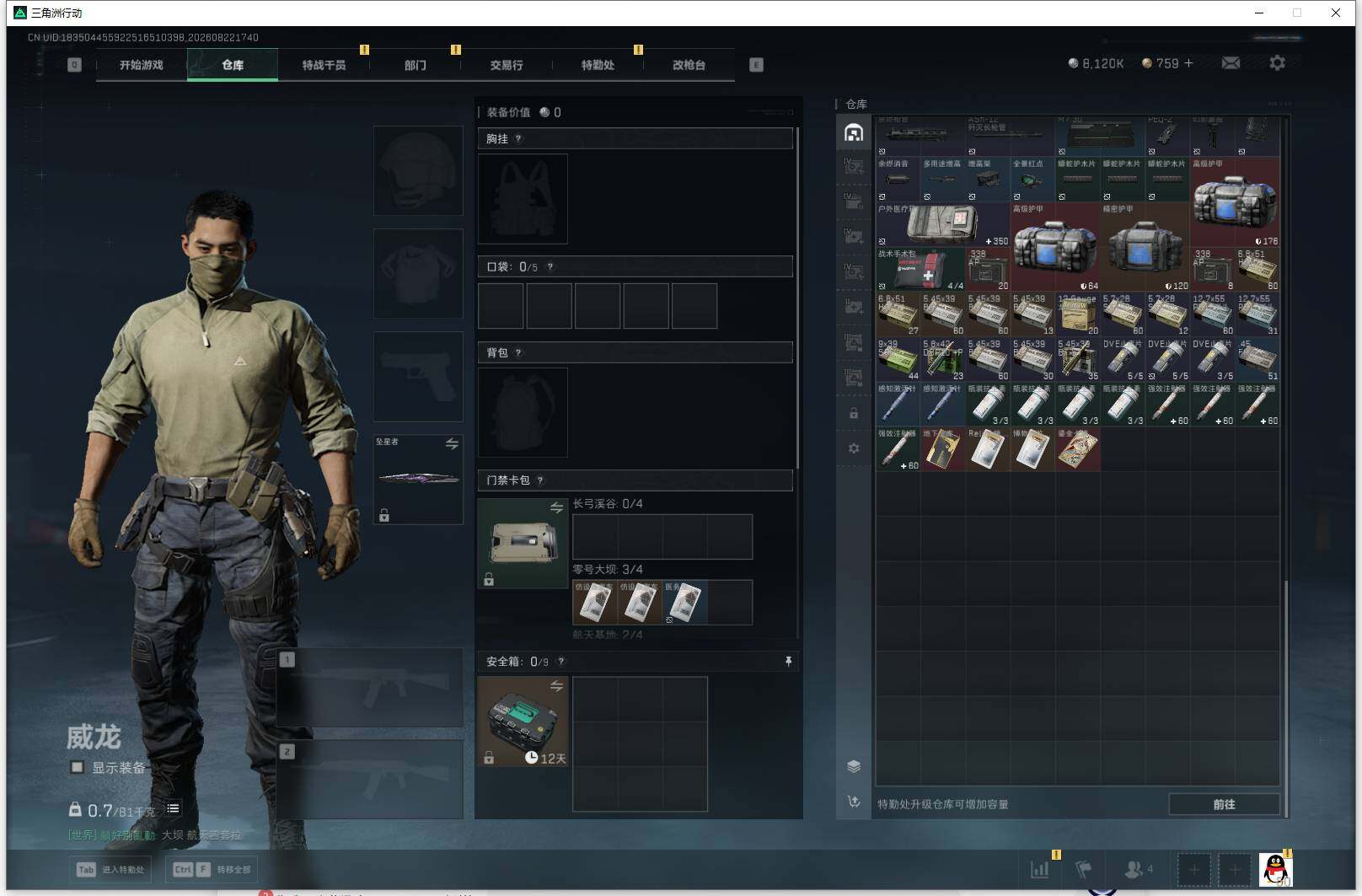Toggle the lock on the 坠星者 melee slot
This screenshot has width=1362, height=896.
(383, 515)
